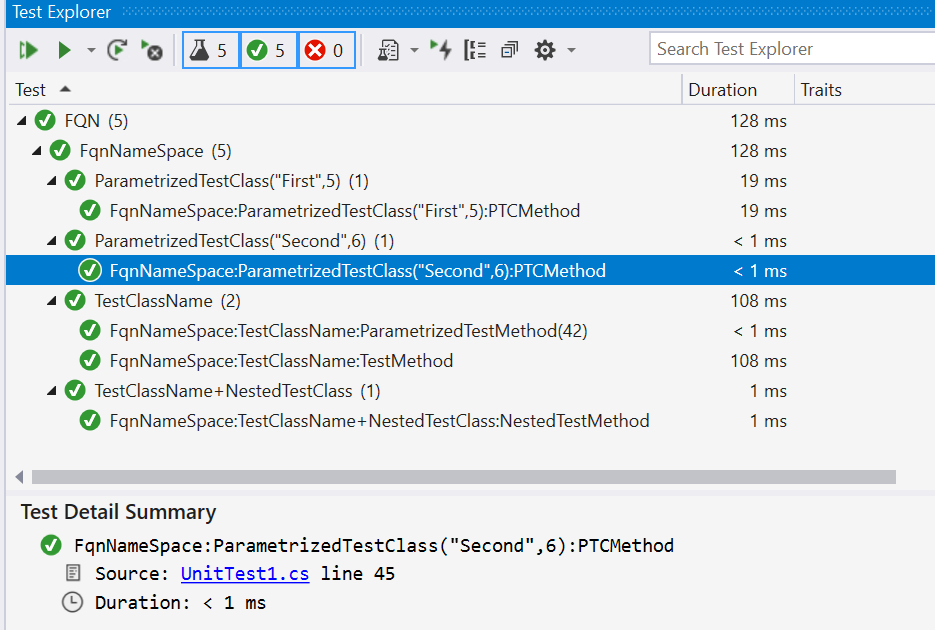Collapse ParametrizedTestClass("First",5) group

point(52,181)
